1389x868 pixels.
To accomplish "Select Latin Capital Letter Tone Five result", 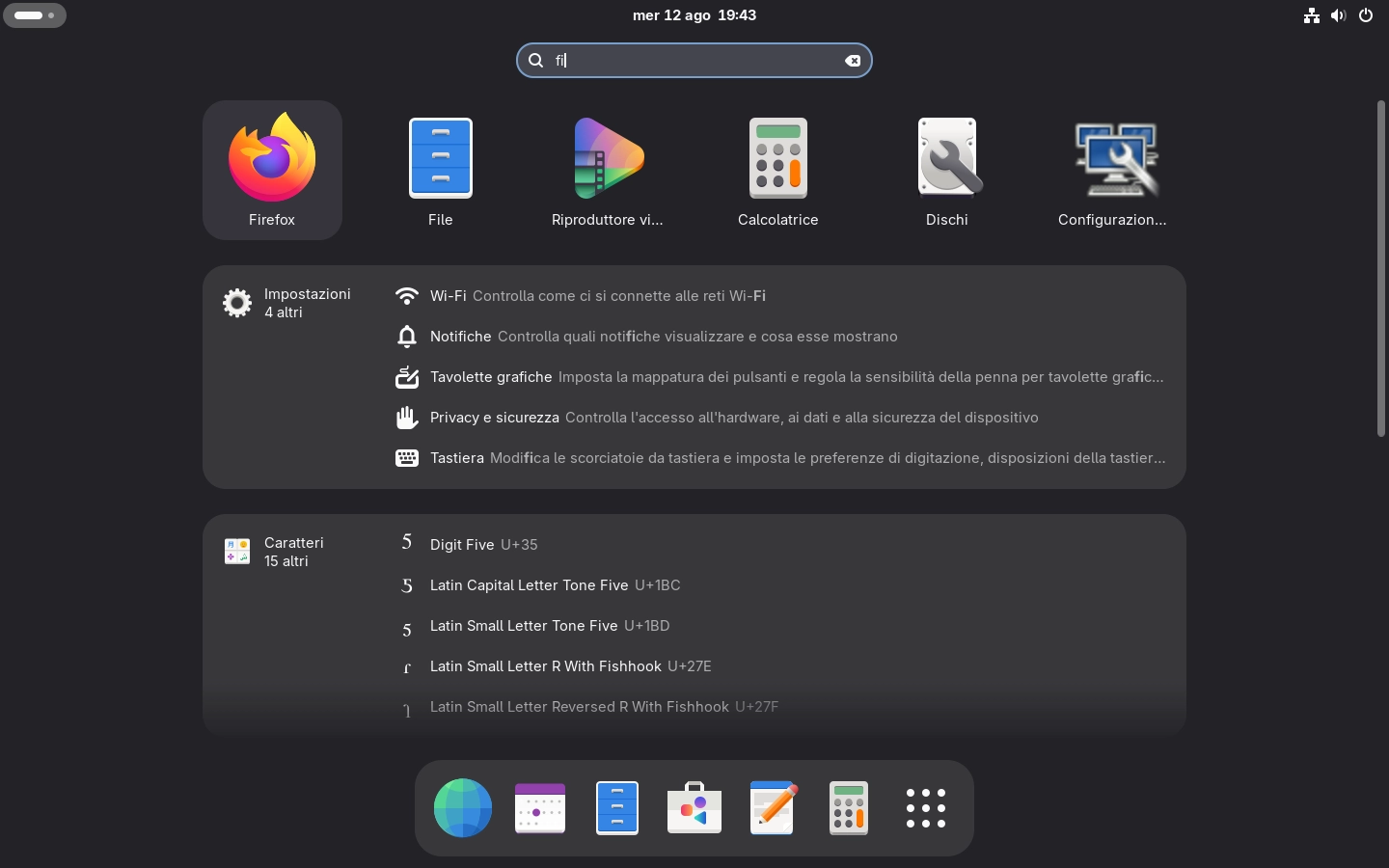I will pyautogui.click(x=780, y=585).
